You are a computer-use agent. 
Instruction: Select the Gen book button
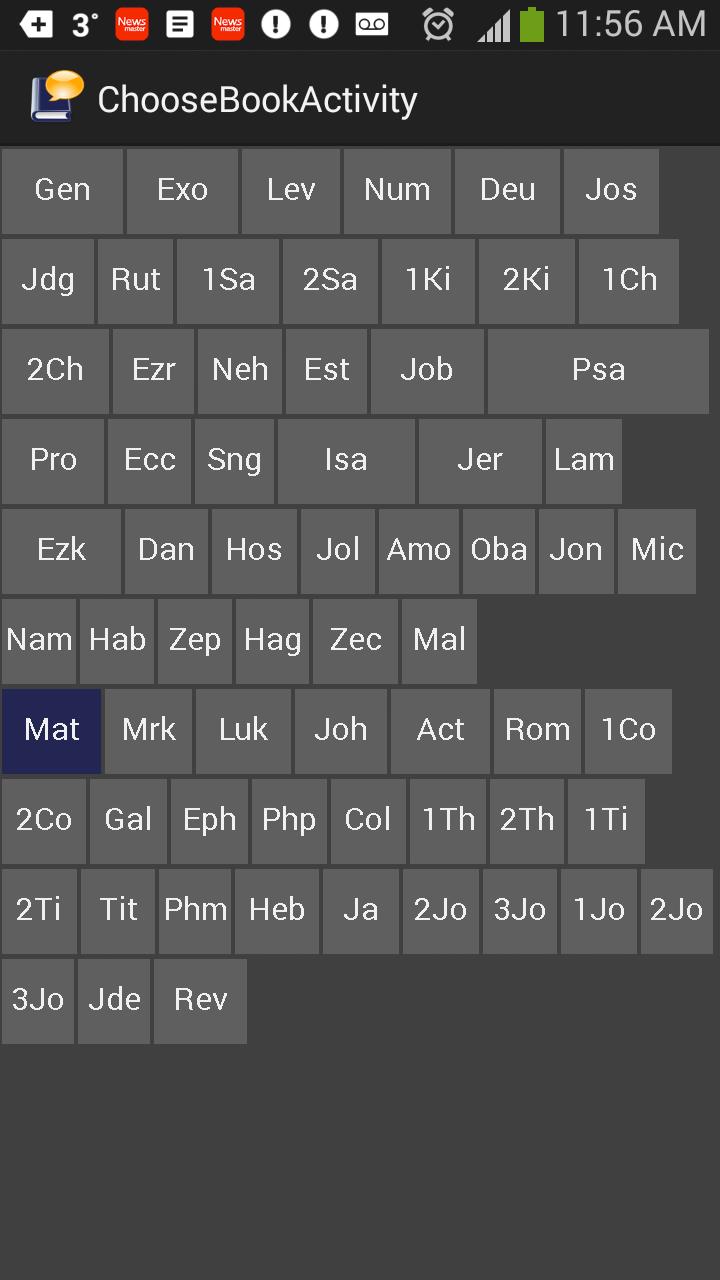pos(62,191)
